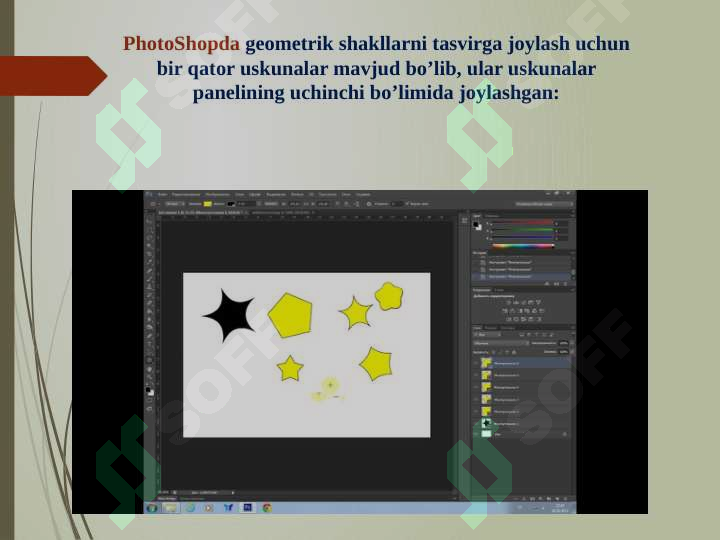
Task: Click the collapsed panel icon beside the Color panel
Action: tap(464, 221)
